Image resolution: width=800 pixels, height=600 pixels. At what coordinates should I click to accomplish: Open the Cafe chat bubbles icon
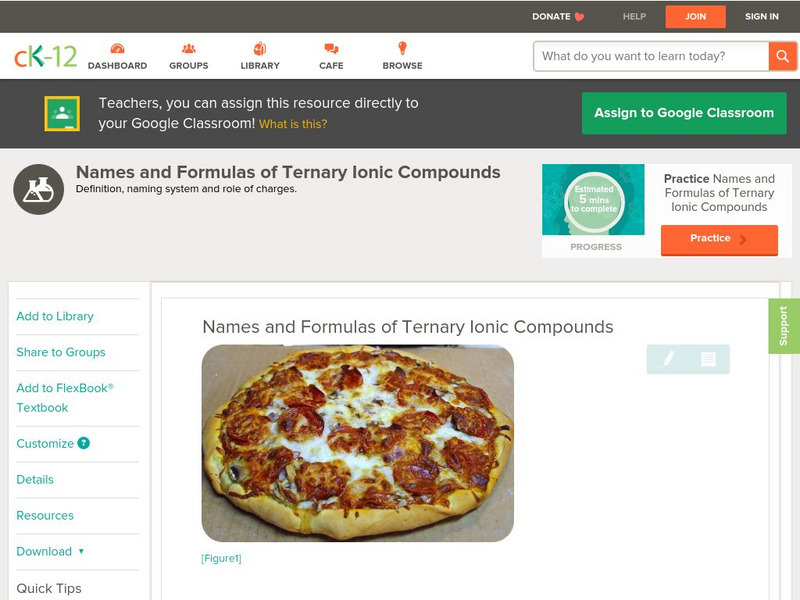pyautogui.click(x=331, y=48)
